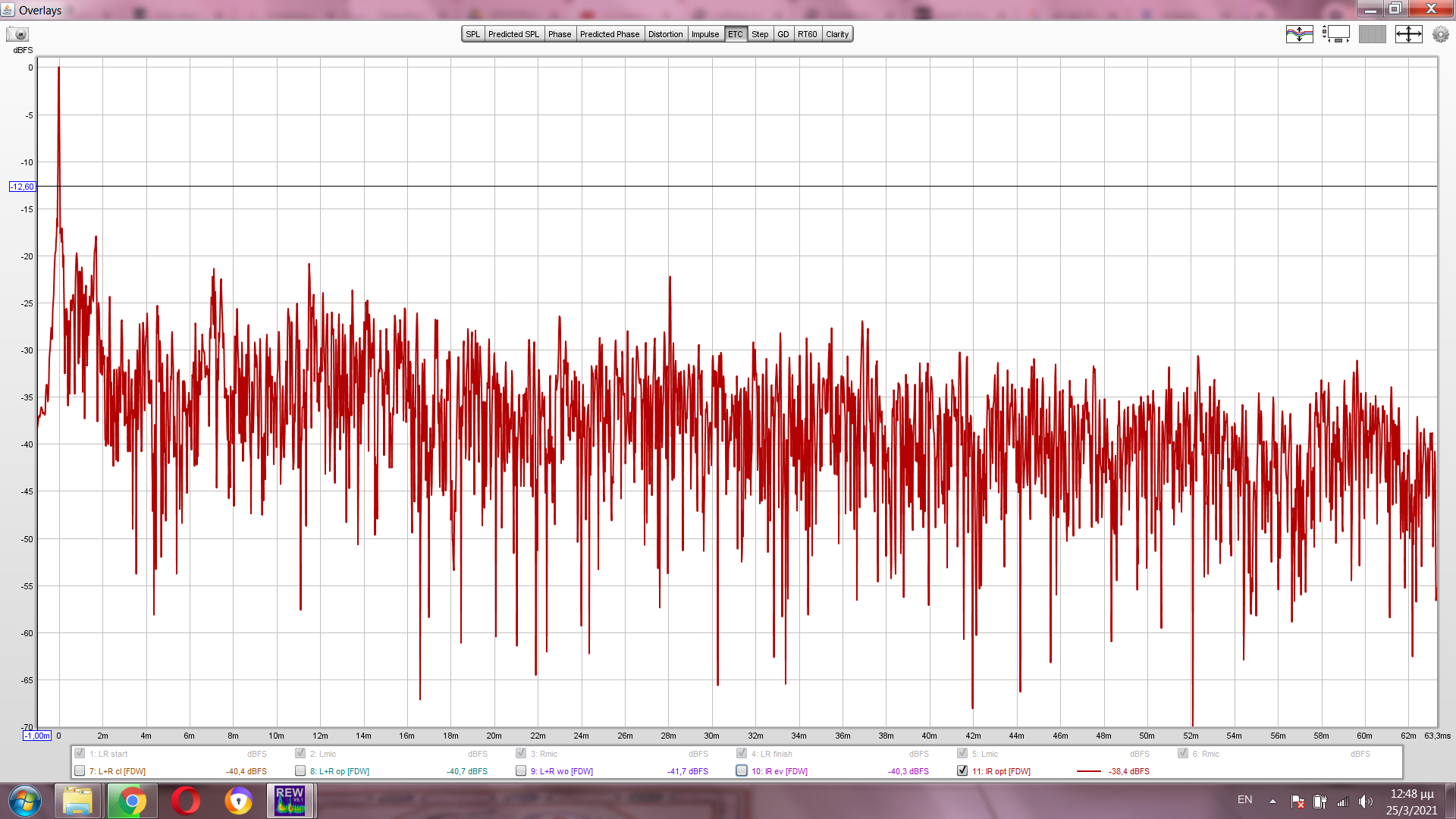Check the 9: L+R wo [FDW] trace

521,771
